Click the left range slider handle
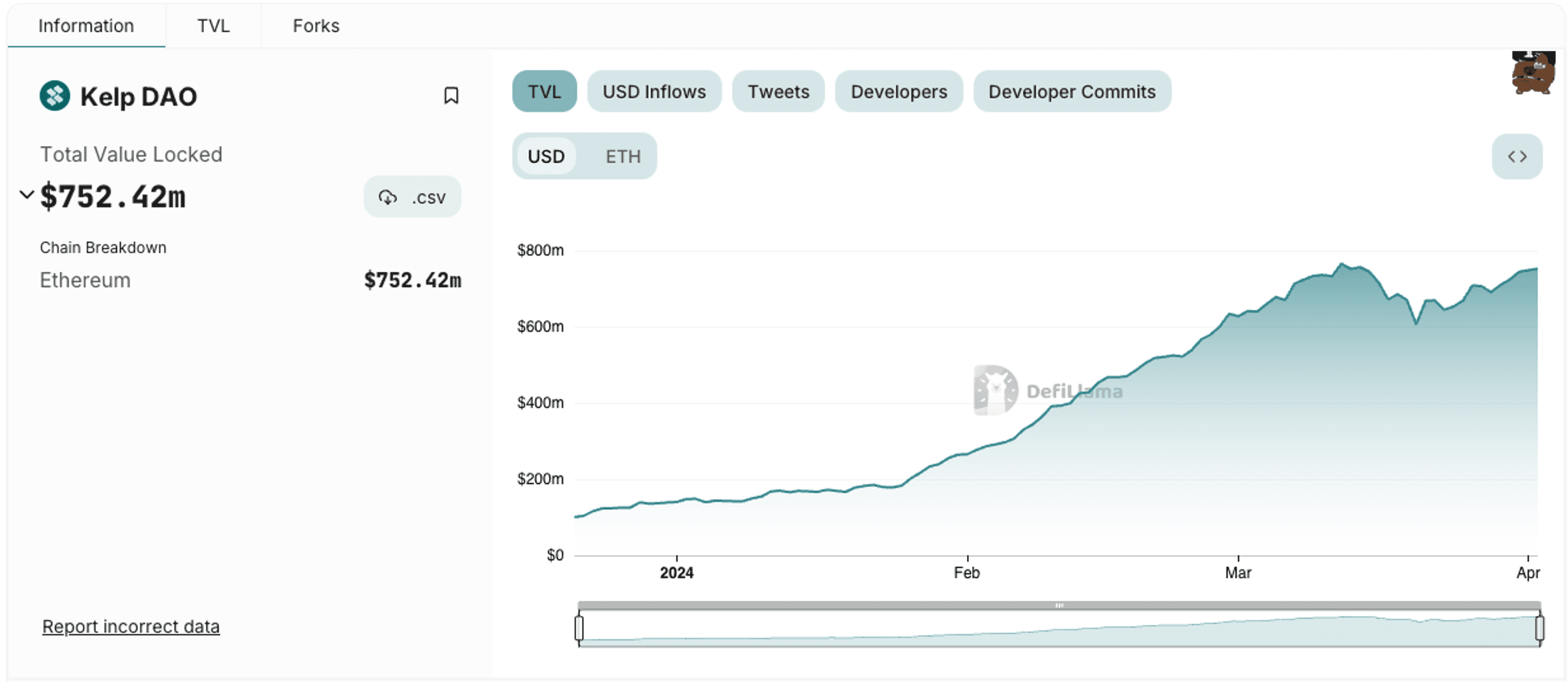 pyautogui.click(x=579, y=628)
